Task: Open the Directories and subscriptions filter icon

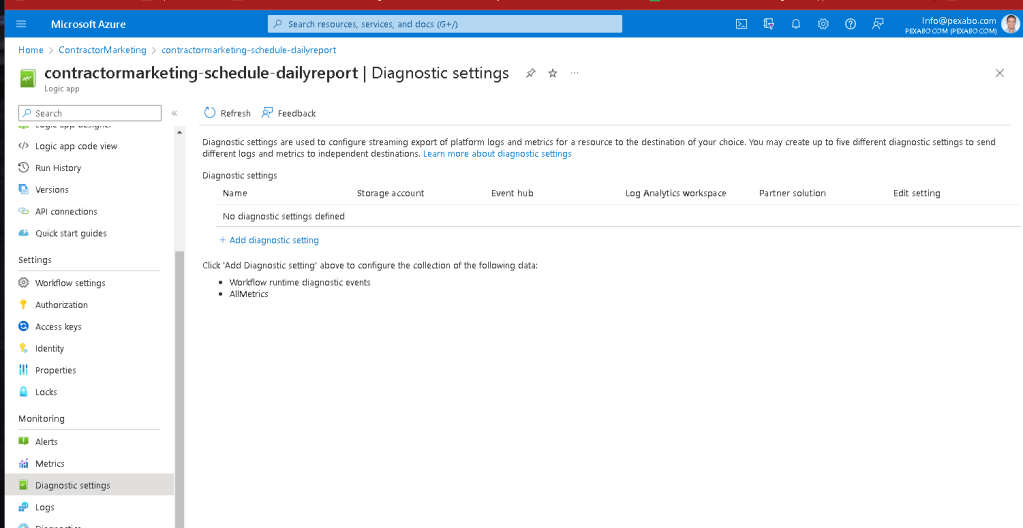Action: pos(769,24)
